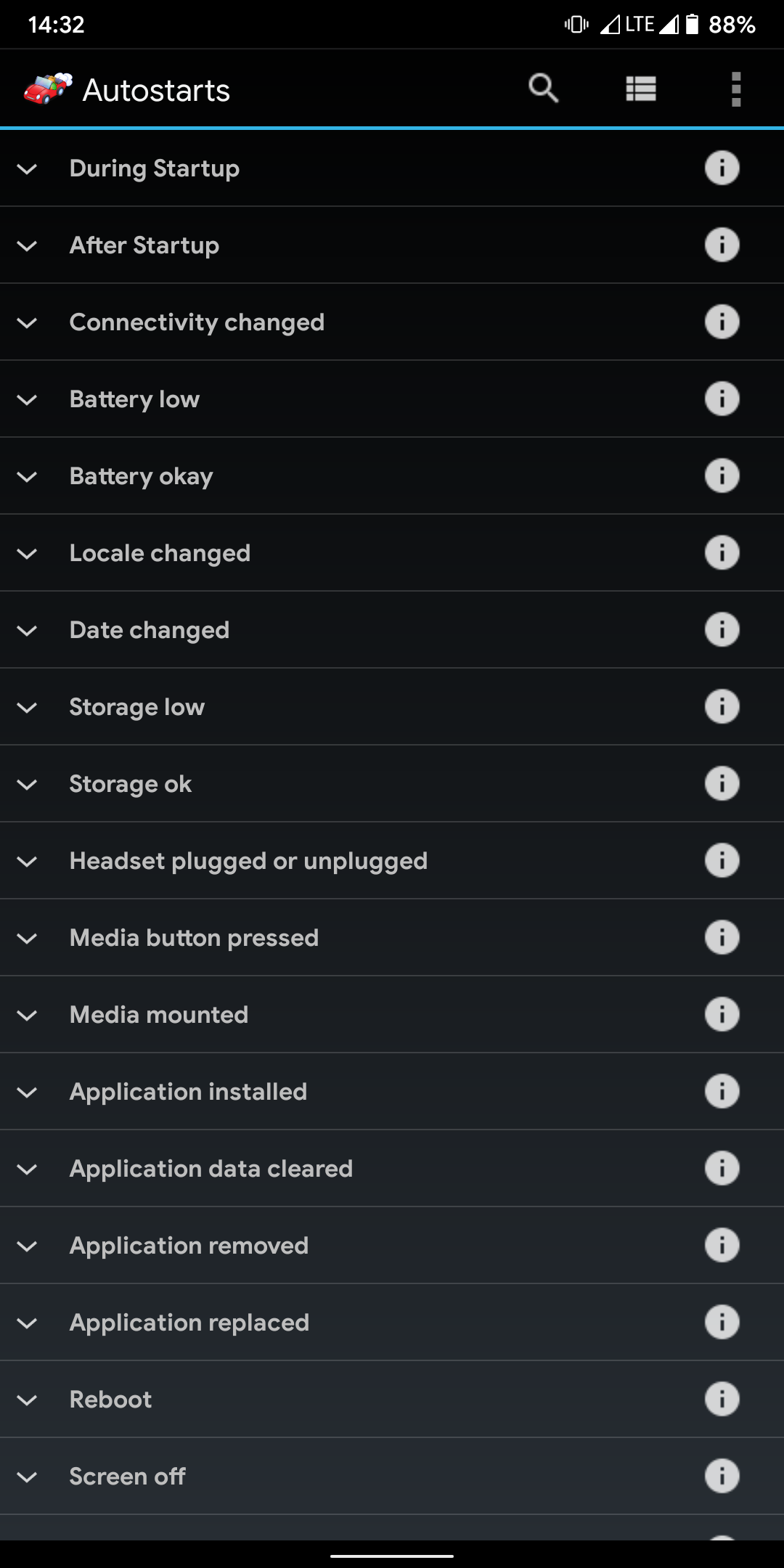Show info for Media button pressed
The height and width of the screenshot is (1568, 784).
pyautogui.click(x=722, y=938)
